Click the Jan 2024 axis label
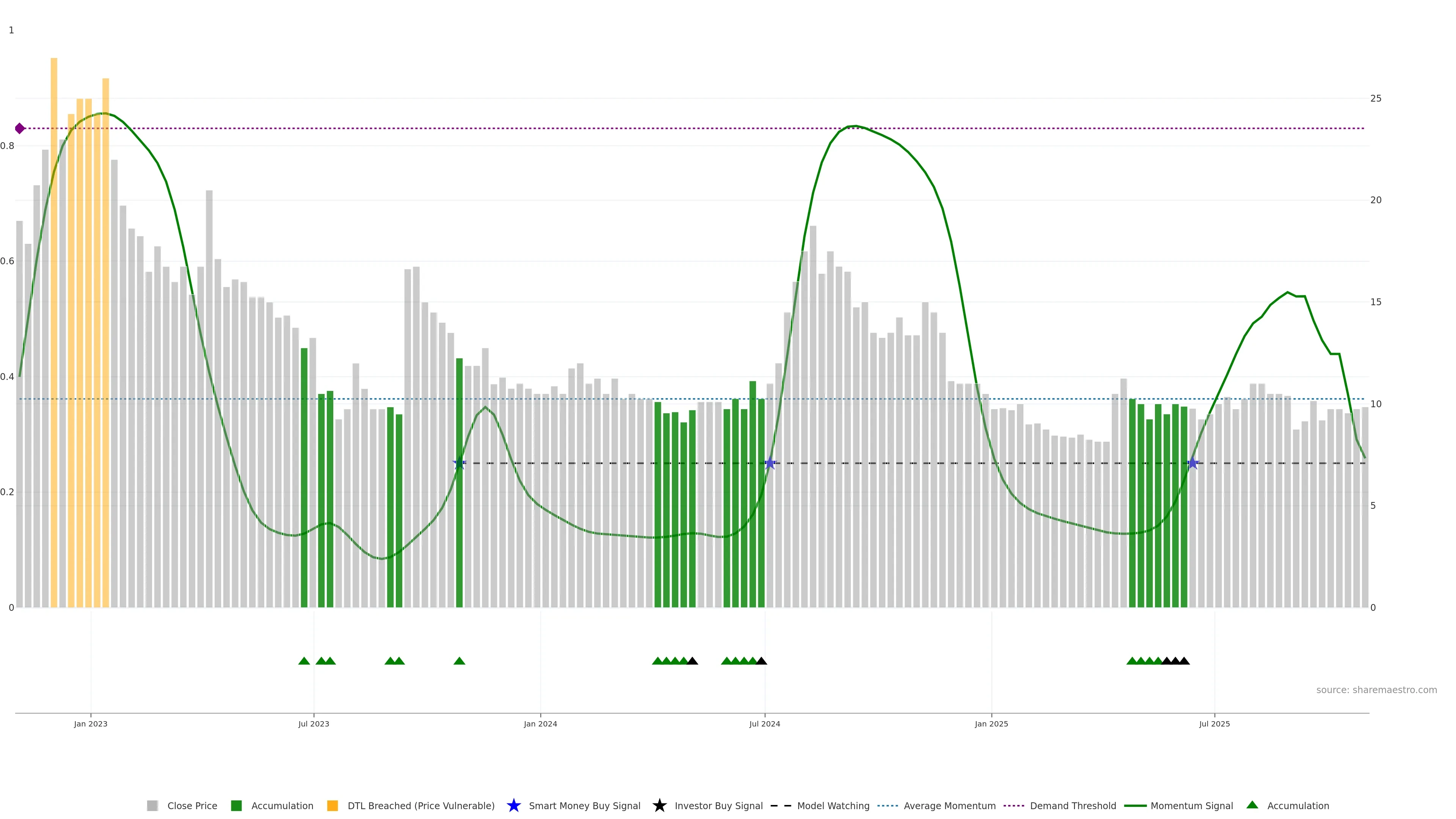Image resolution: width=1456 pixels, height=819 pixels. [540, 723]
